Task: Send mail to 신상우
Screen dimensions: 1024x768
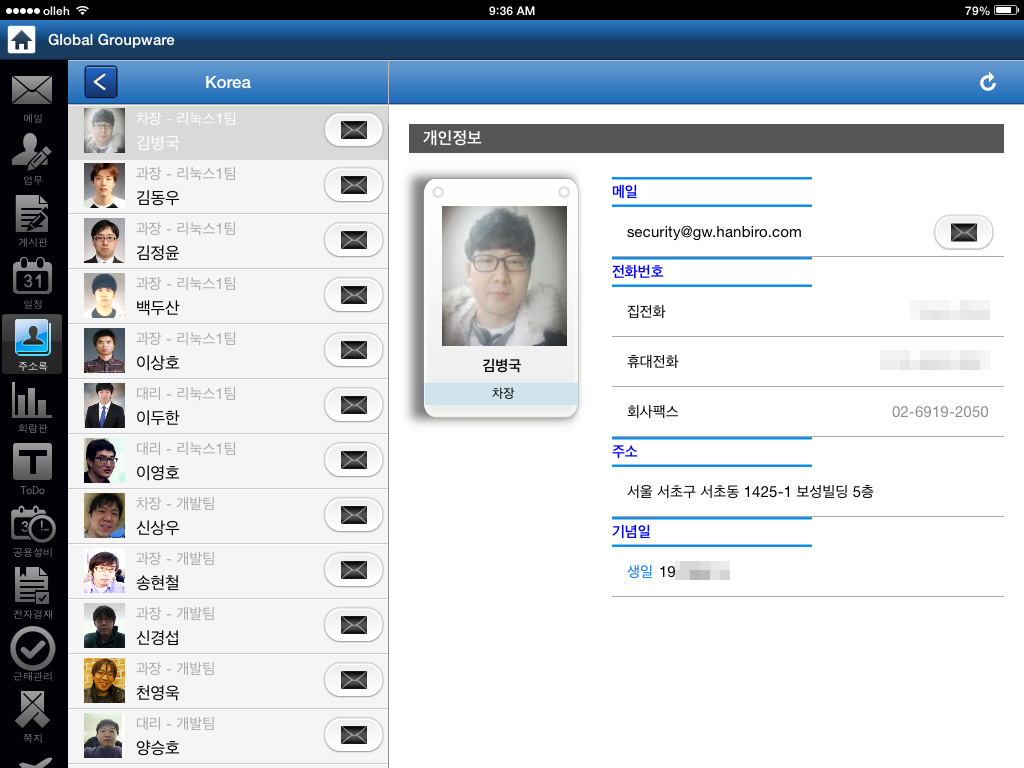Action: coord(353,515)
